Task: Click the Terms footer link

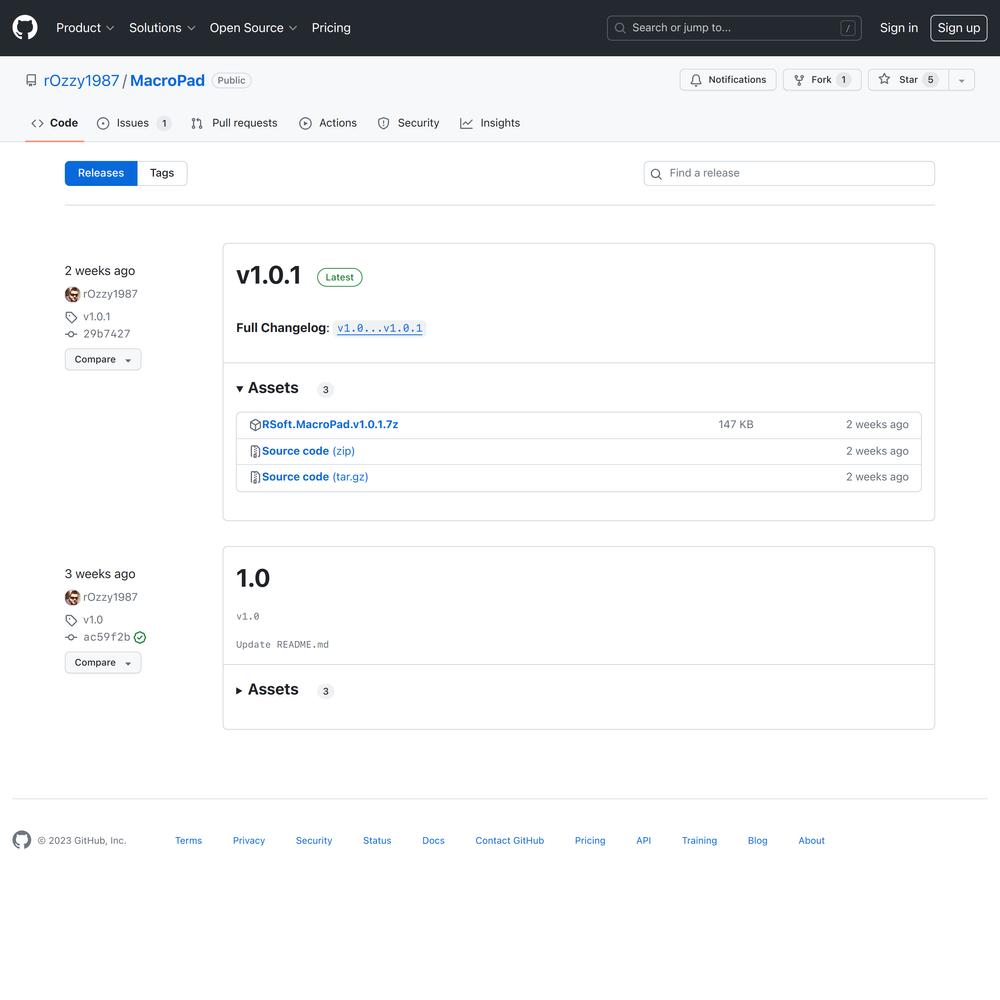Action: [188, 841]
